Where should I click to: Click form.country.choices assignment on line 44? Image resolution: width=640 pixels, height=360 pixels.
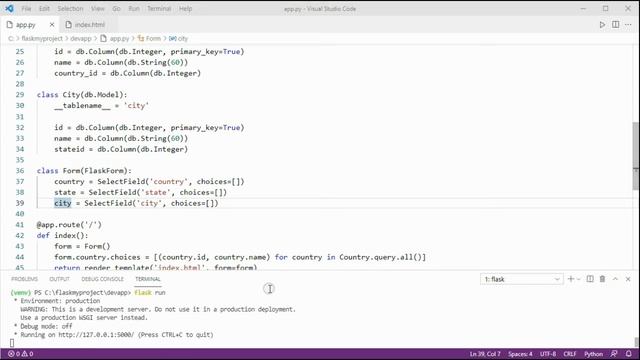[240, 257]
